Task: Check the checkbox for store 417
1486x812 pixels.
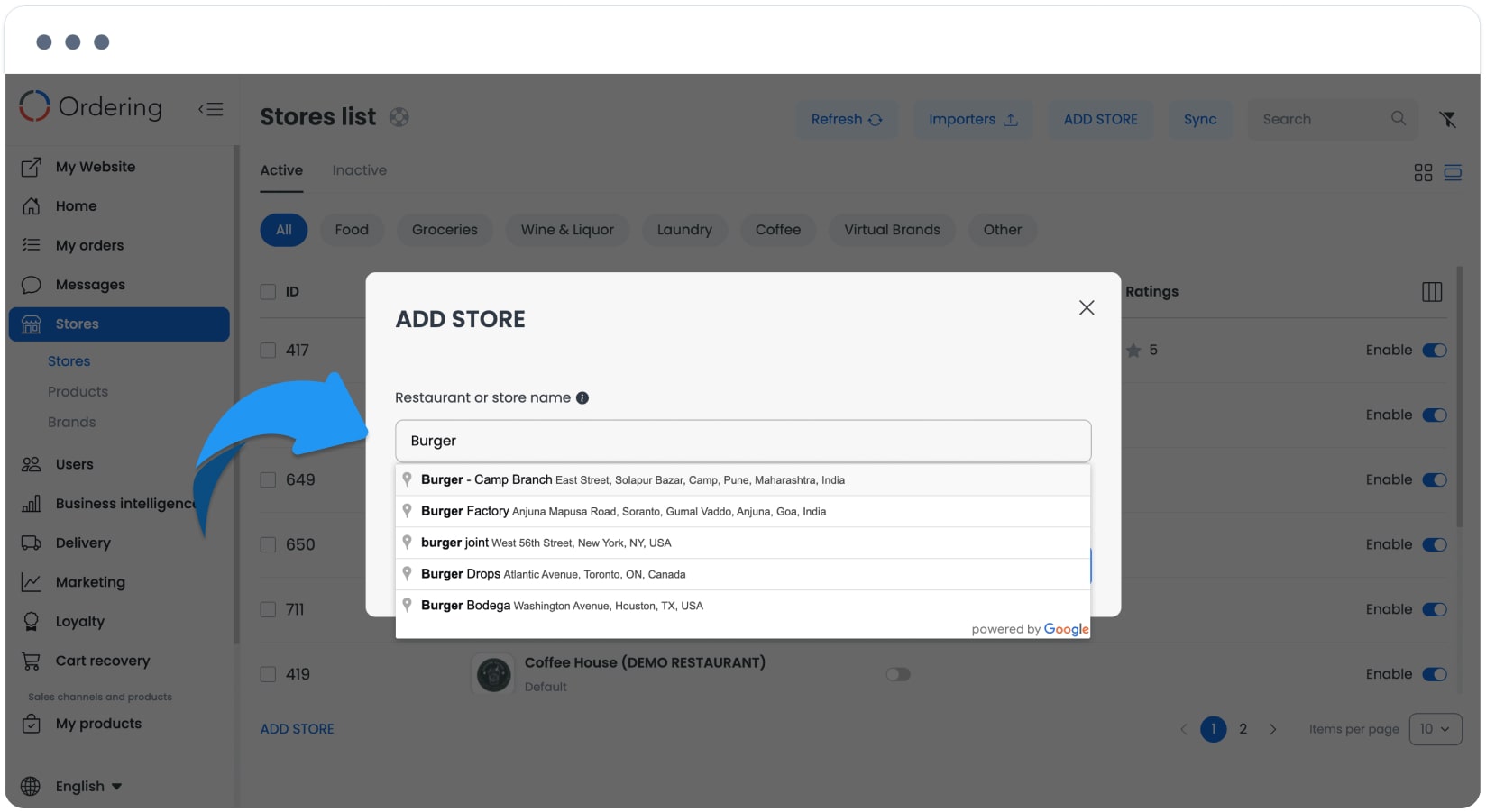Action: tap(268, 351)
